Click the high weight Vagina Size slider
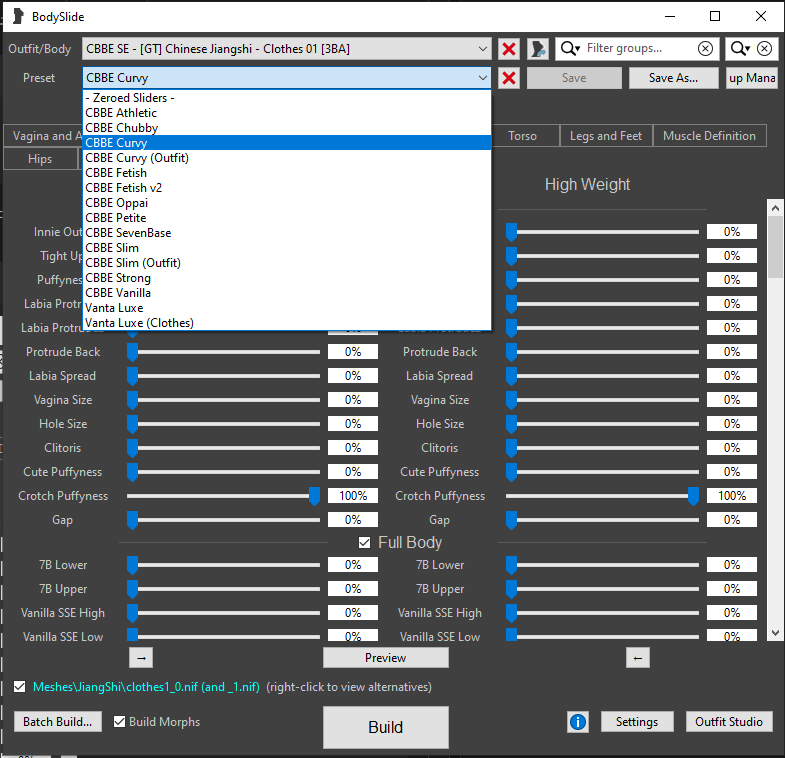The image size is (785, 758). pos(602,400)
